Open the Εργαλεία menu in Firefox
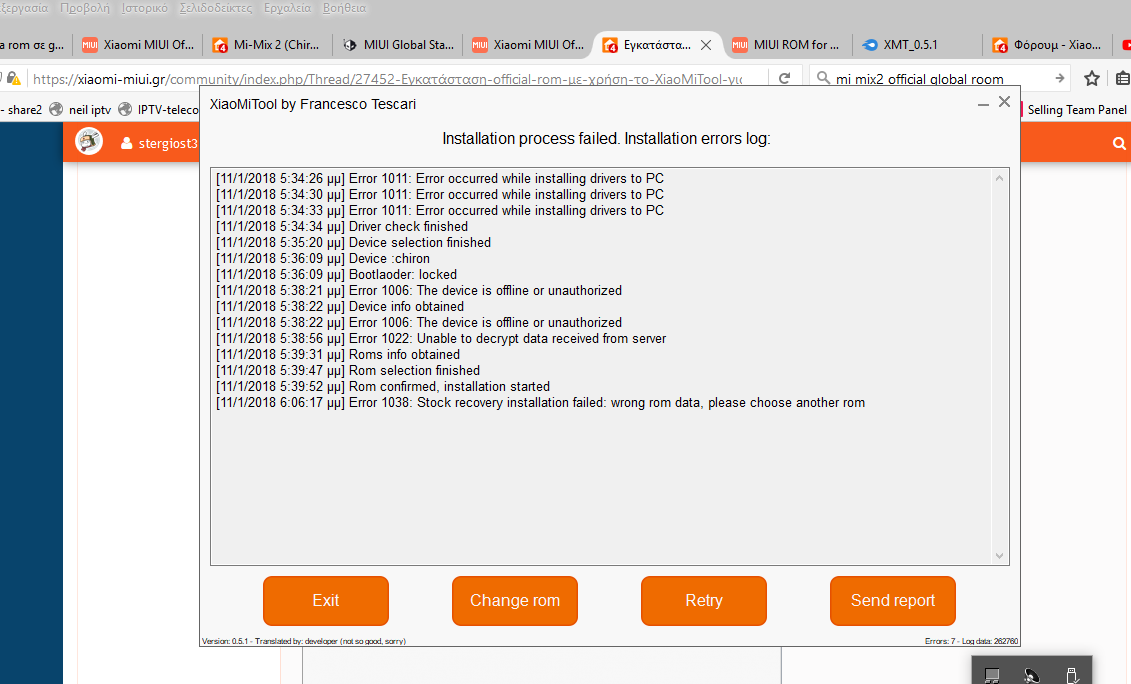 [287, 8]
